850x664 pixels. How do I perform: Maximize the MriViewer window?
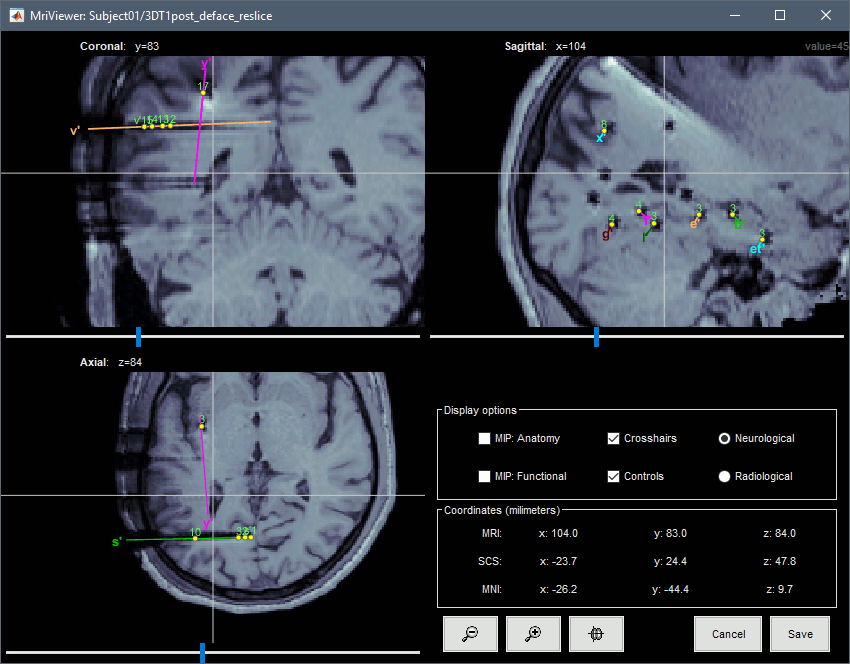click(x=779, y=16)
